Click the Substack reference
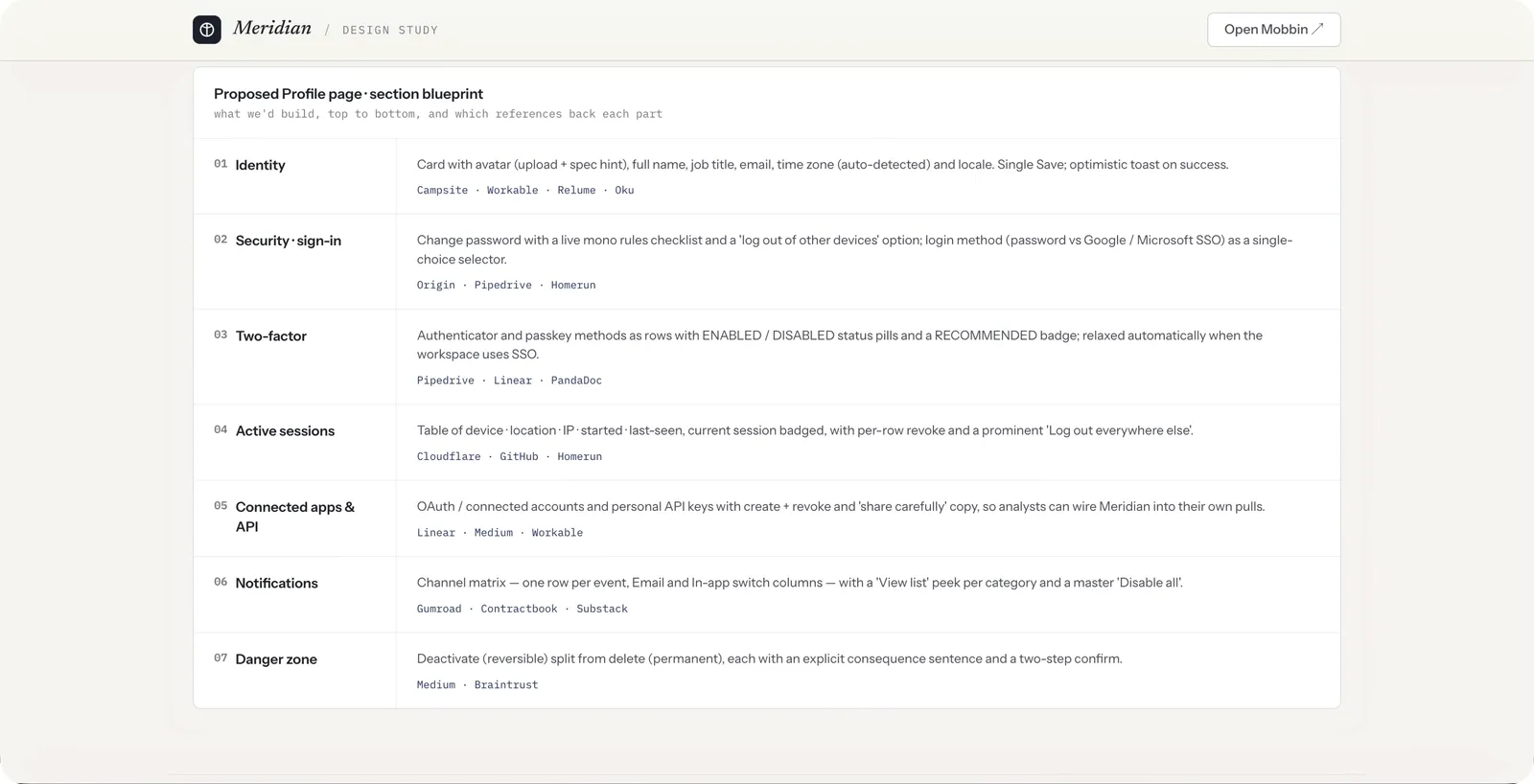Image resolution: width=1534 pixels, height=784 pixels. click(602, 610)
